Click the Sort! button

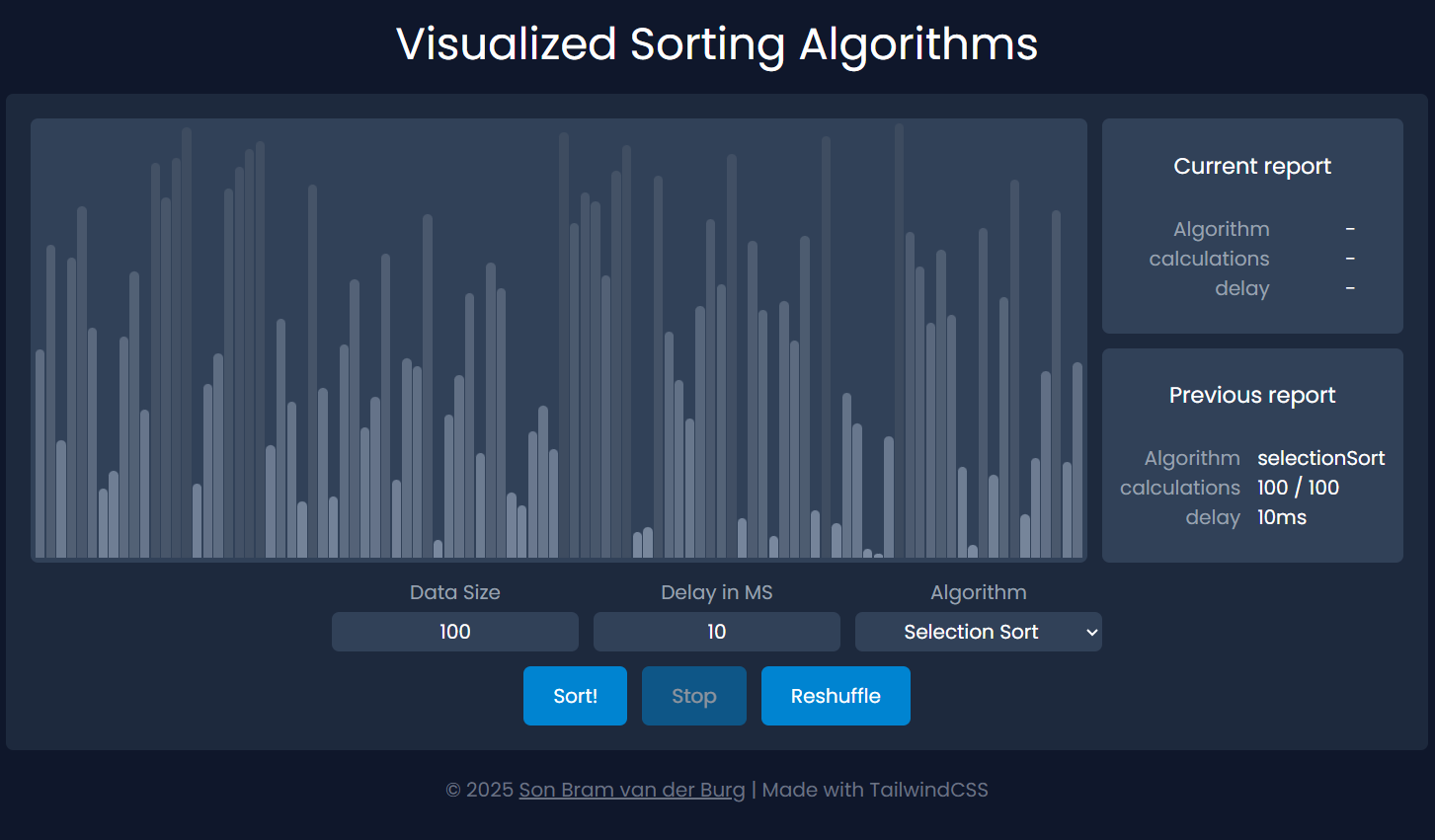click(575, 696)
